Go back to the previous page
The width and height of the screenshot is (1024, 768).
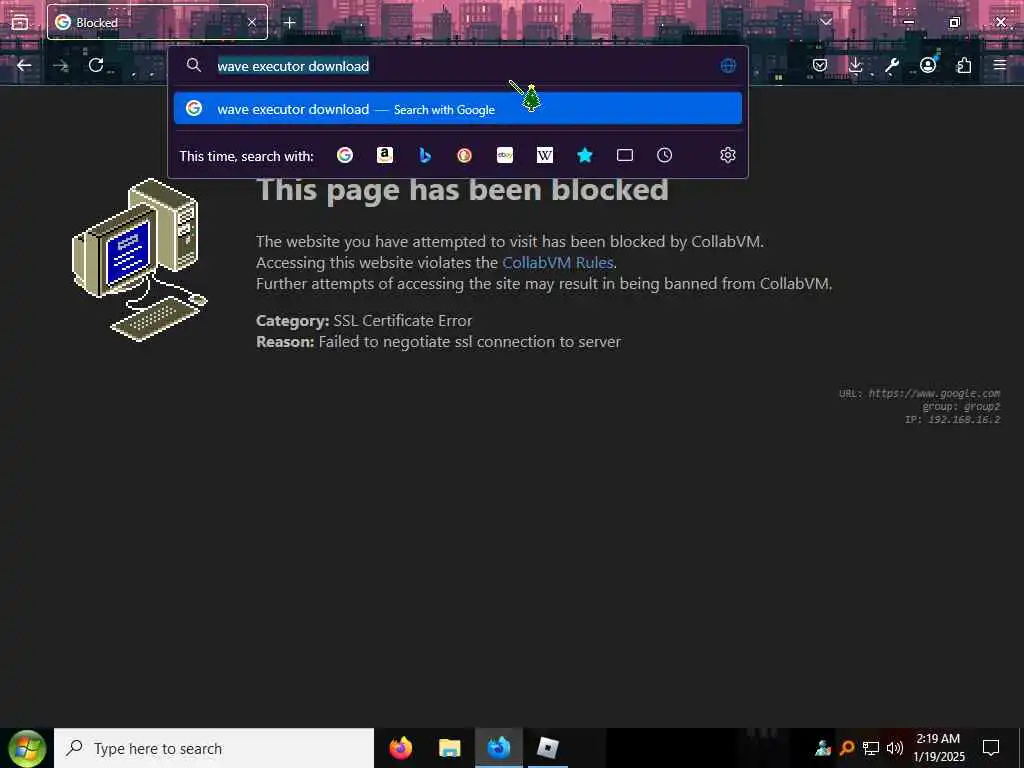click(24, 65)
